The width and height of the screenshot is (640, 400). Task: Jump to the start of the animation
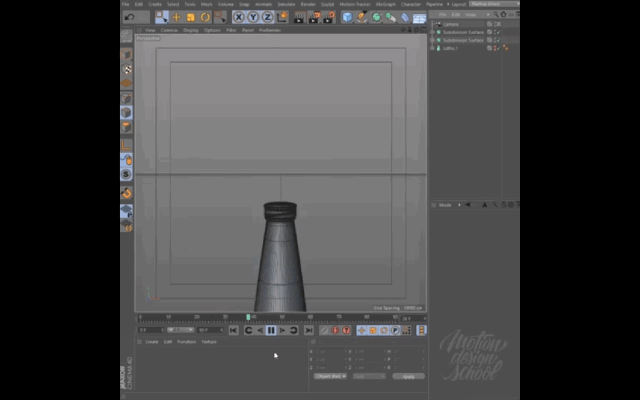coord(234,330)
